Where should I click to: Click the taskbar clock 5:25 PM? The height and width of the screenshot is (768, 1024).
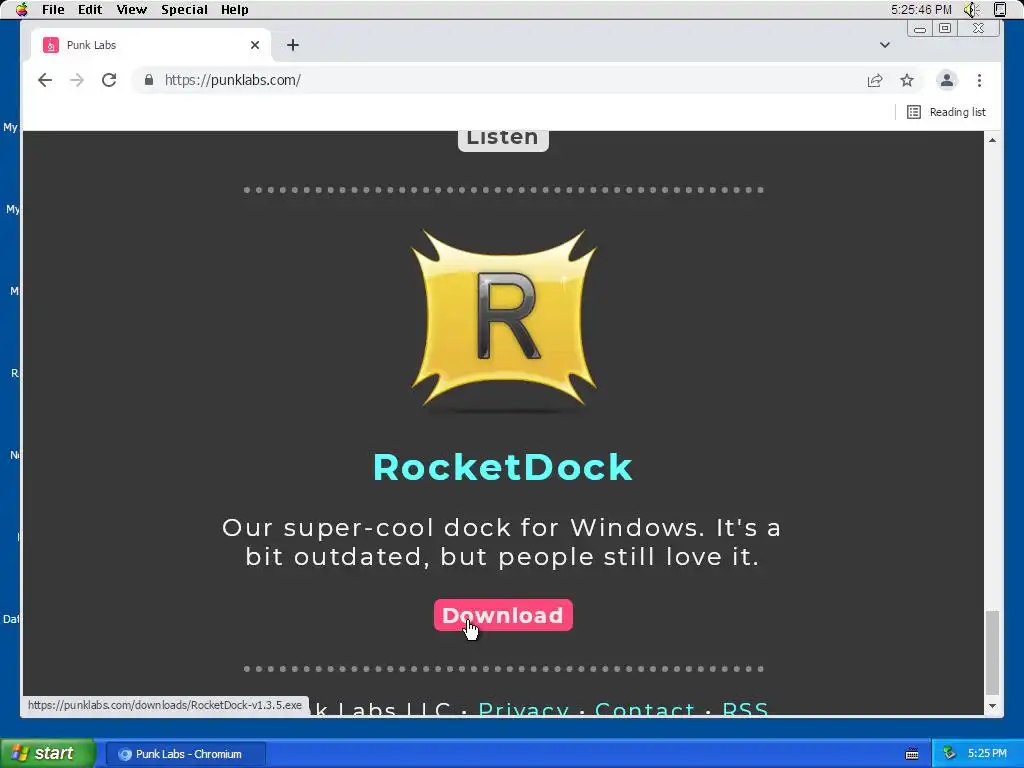(x=987, y=754)
